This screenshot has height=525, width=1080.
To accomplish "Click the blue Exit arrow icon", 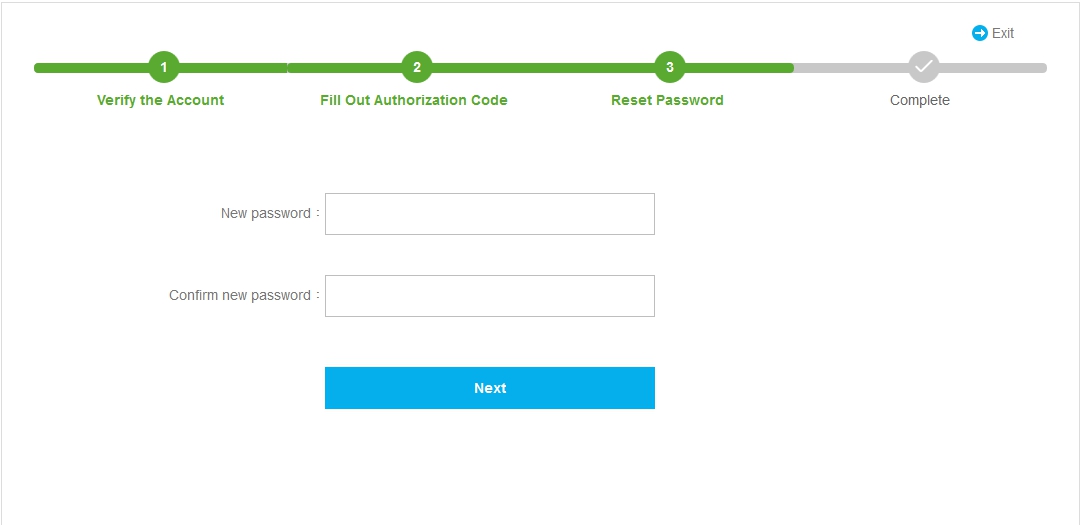I will point(979,33).
